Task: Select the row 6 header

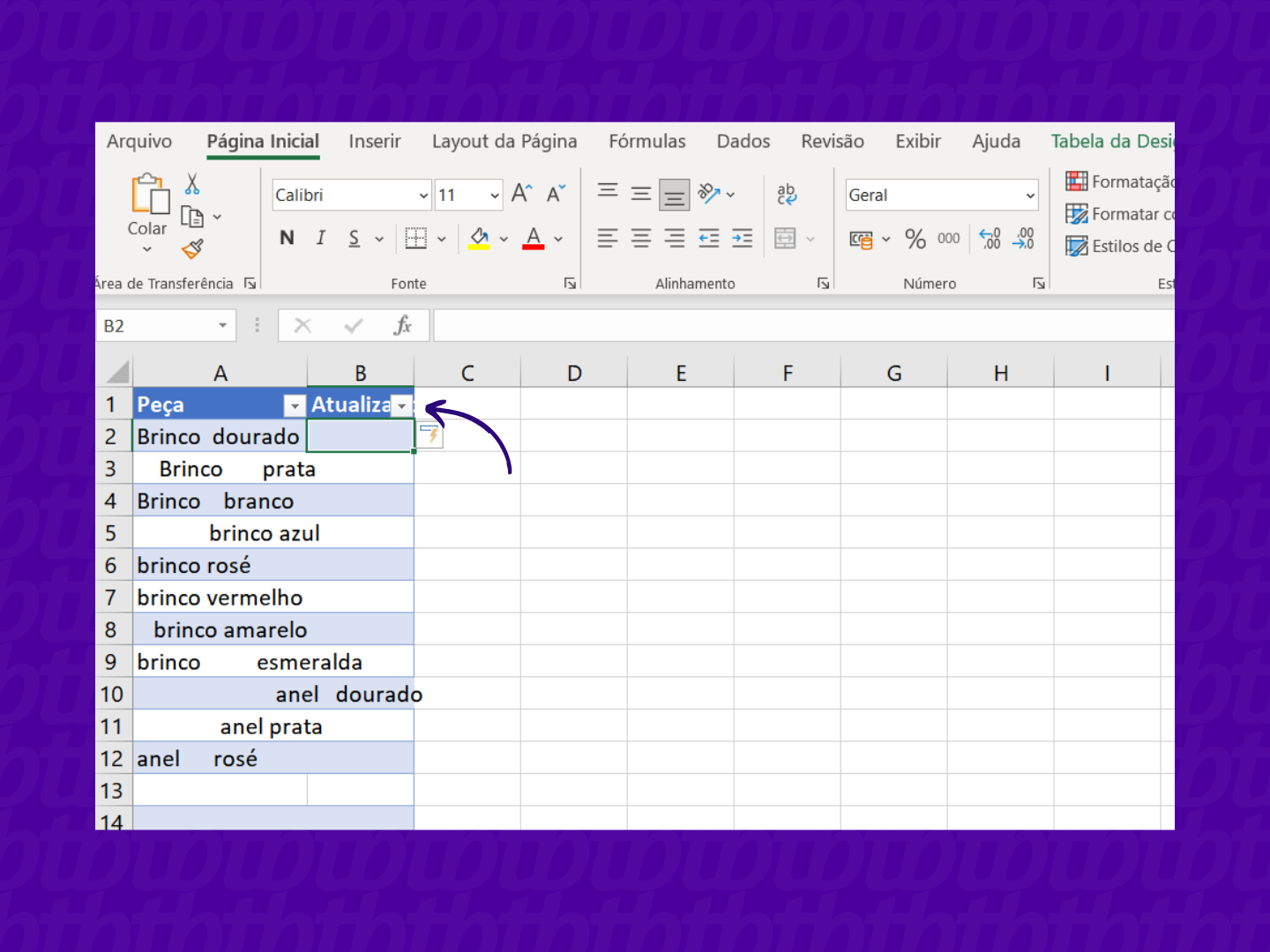Action: 113,565
